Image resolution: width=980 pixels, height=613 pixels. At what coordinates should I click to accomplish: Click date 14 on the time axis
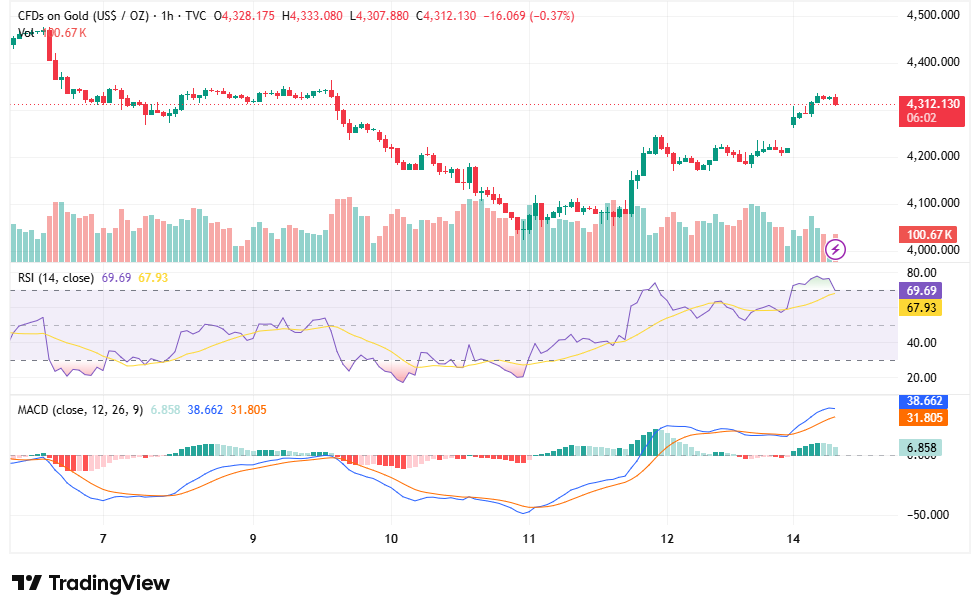click(x=793, y=539)
